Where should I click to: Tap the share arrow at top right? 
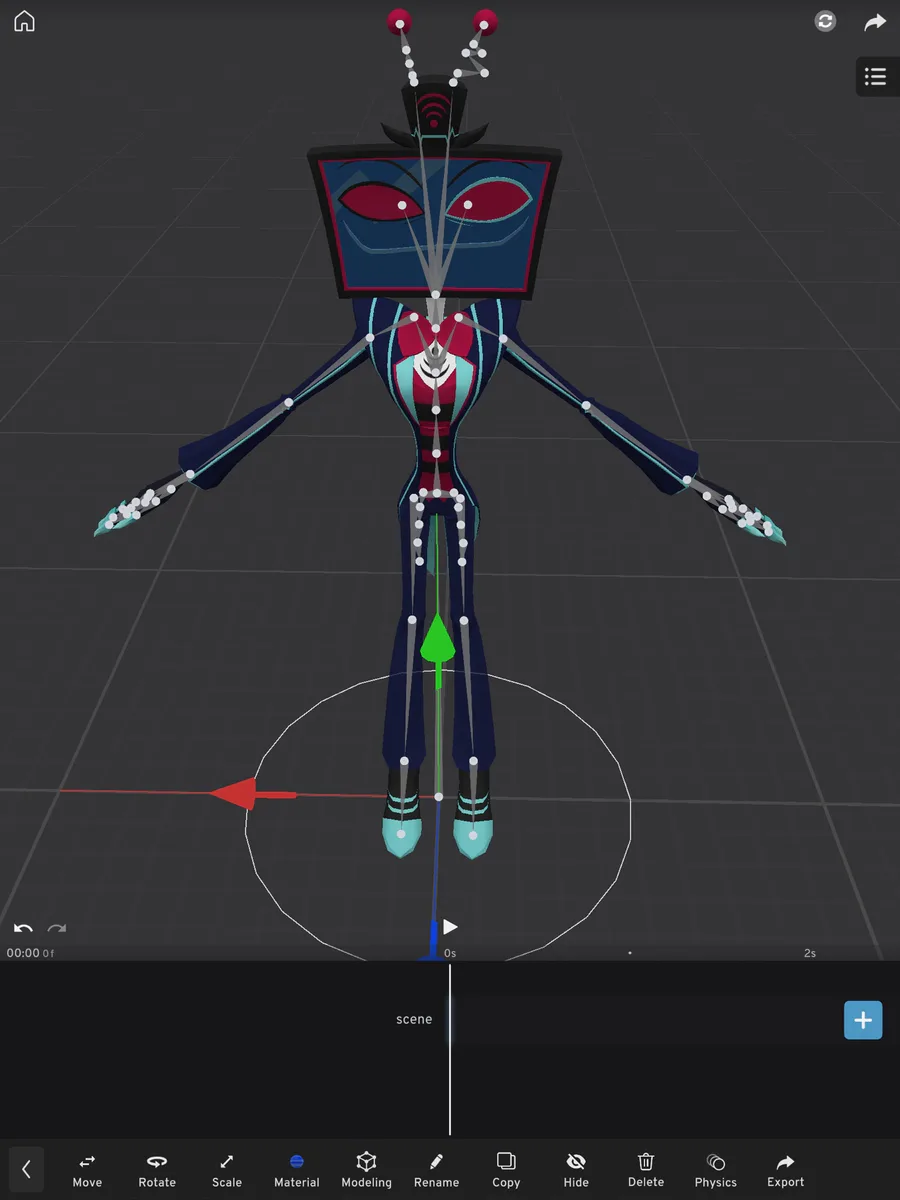(875, 21)
